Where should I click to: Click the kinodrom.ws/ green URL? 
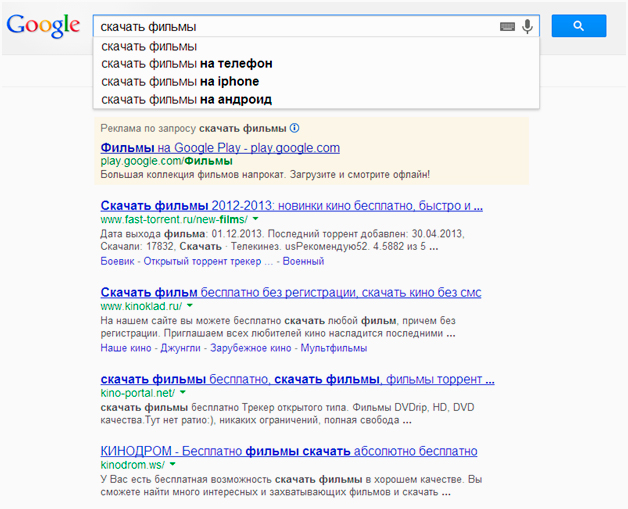click(x=133, y=465)
